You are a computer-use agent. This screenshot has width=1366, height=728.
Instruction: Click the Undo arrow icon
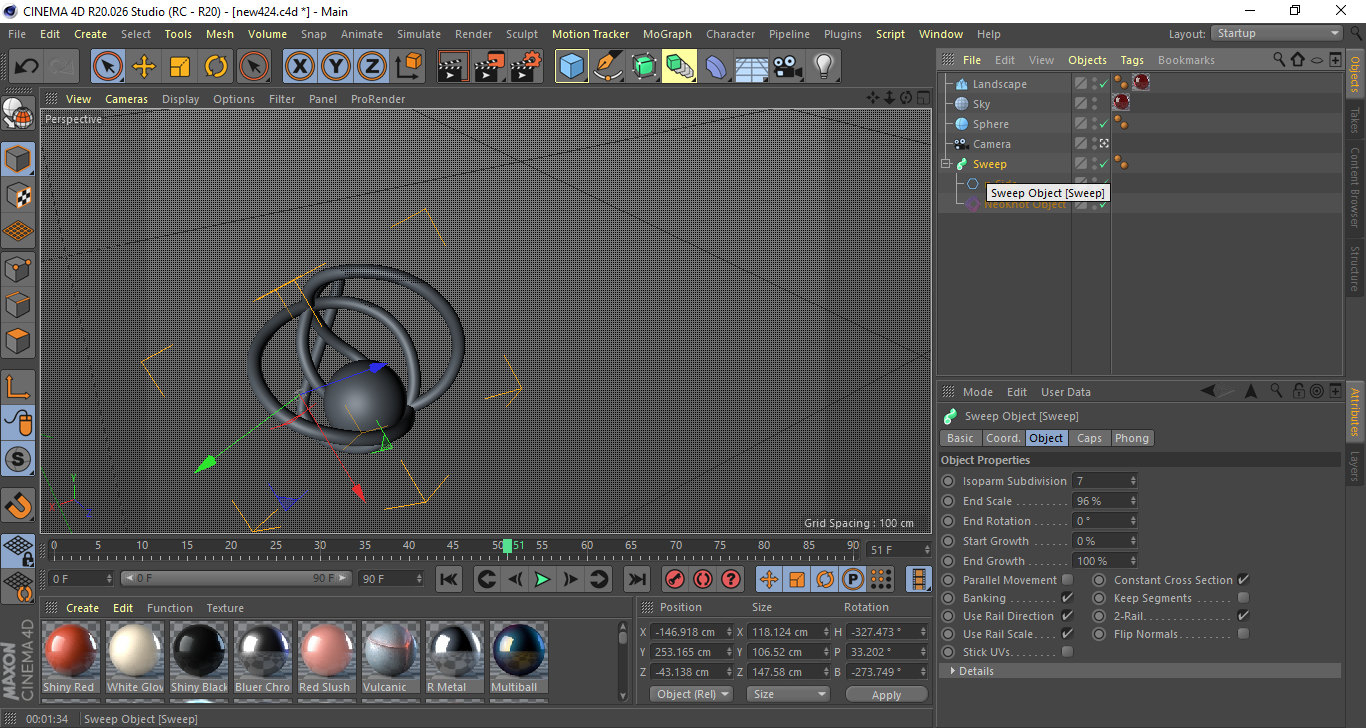(x=27, y=67)
